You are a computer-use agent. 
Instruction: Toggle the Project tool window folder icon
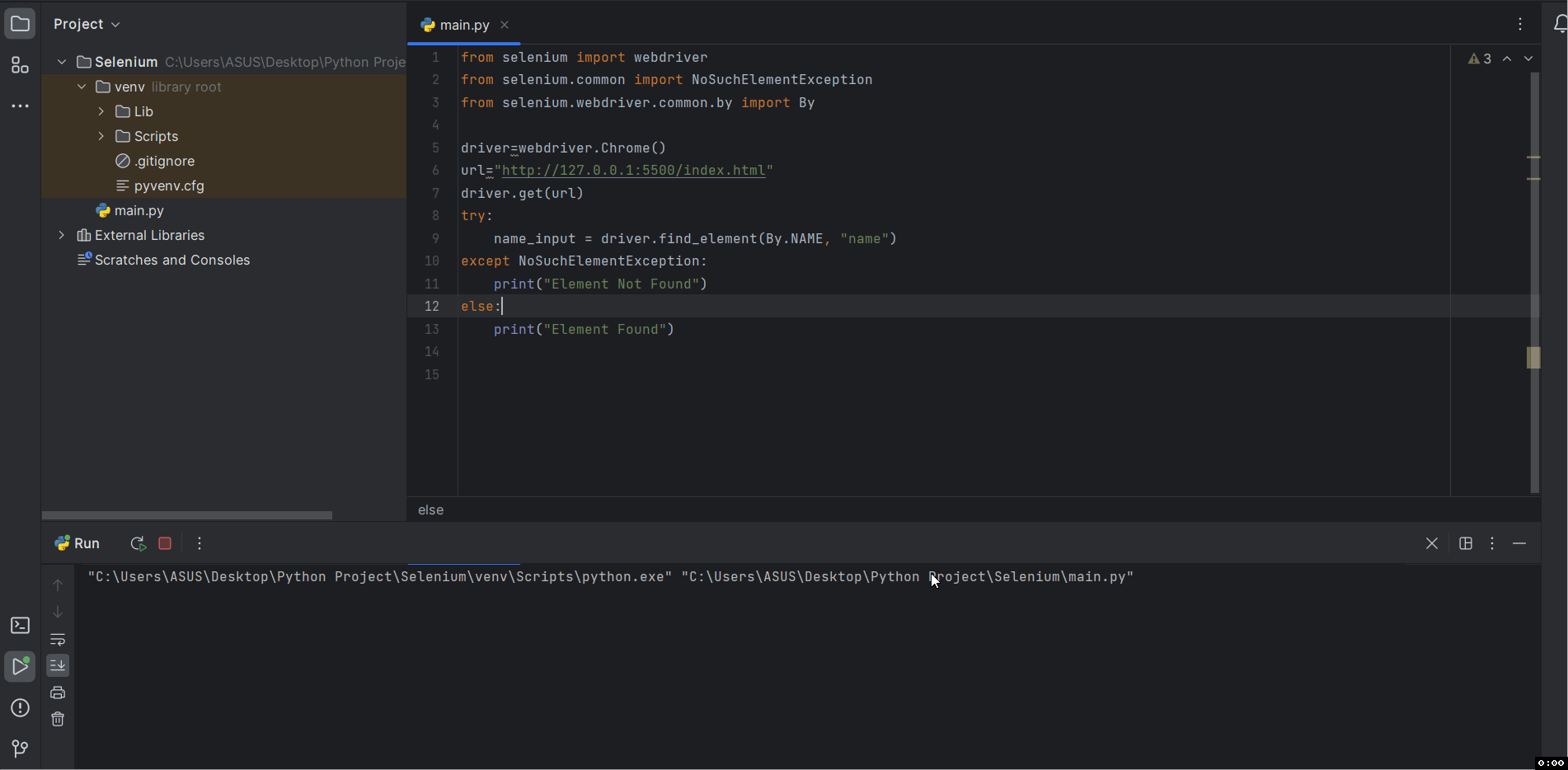20,24
